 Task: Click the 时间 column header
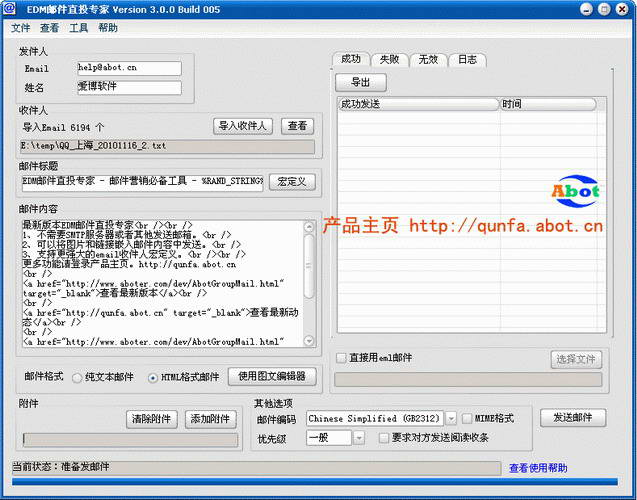click(548, 104)
